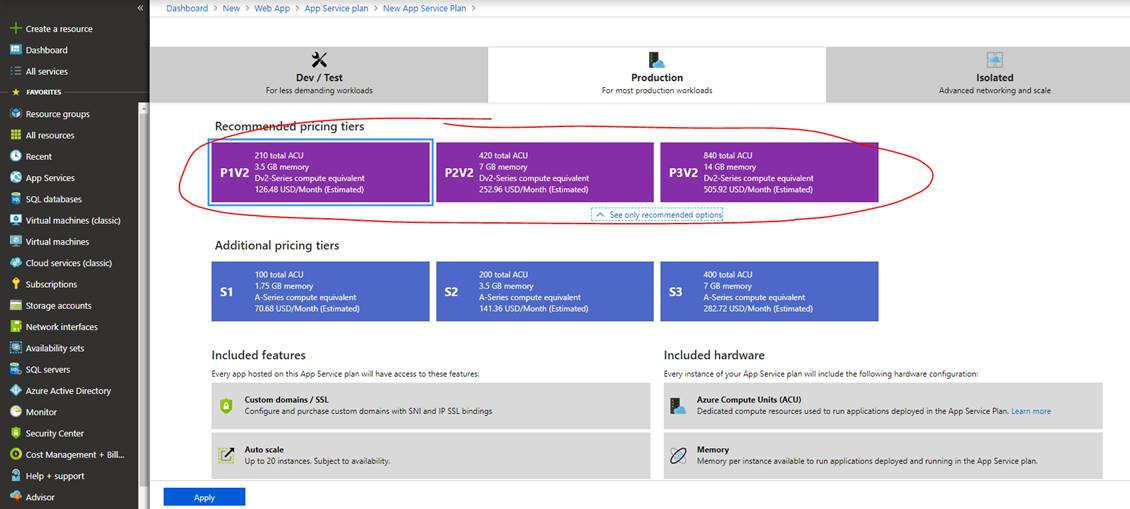Open Subscriptions key icon

pos(15,284)
